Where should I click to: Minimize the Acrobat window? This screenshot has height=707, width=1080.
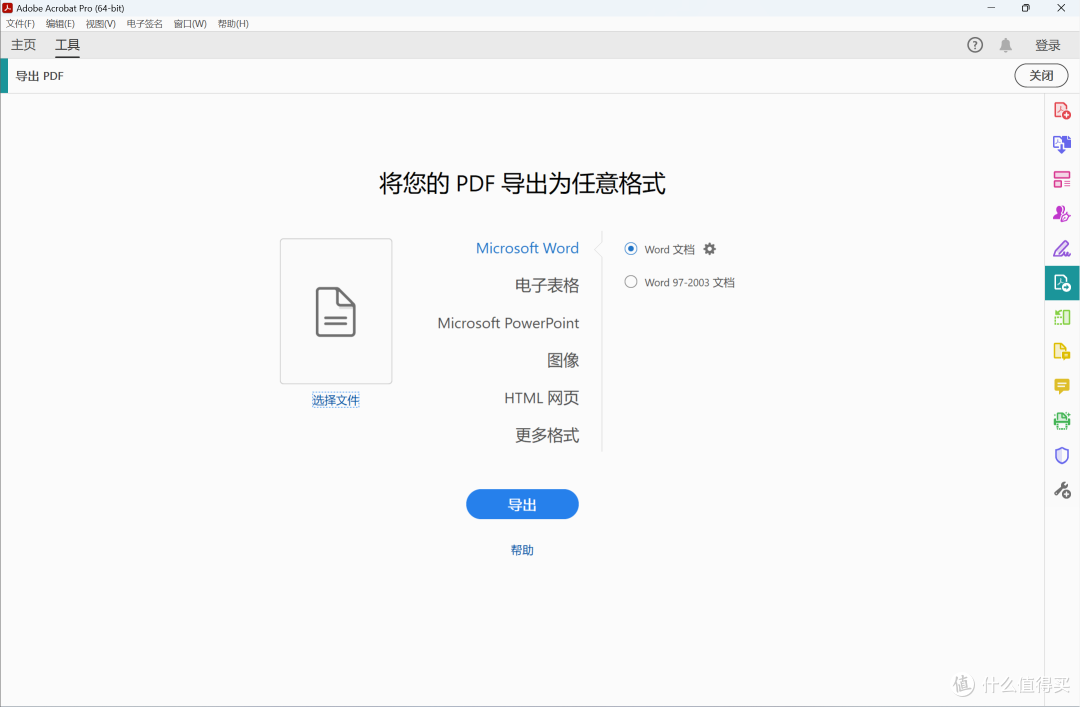[x=991, y=8]
